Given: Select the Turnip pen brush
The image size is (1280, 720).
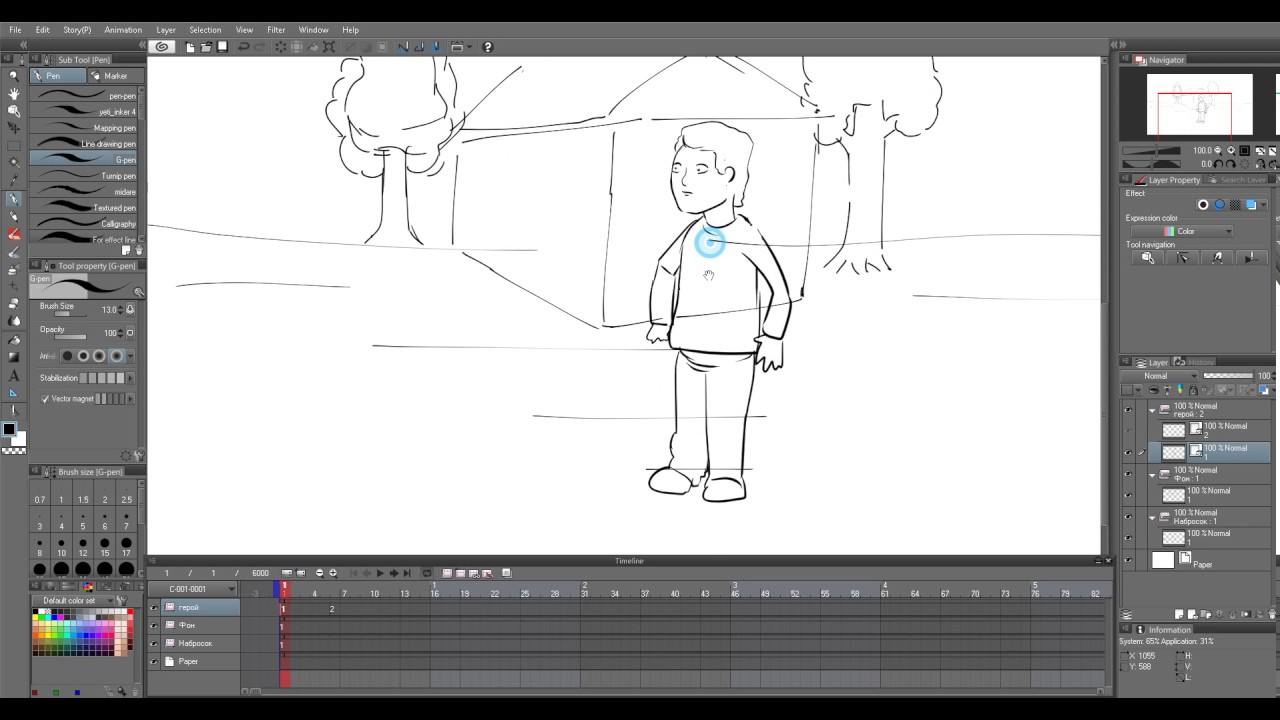Looking at the screenshot, I should click(84, 176).
